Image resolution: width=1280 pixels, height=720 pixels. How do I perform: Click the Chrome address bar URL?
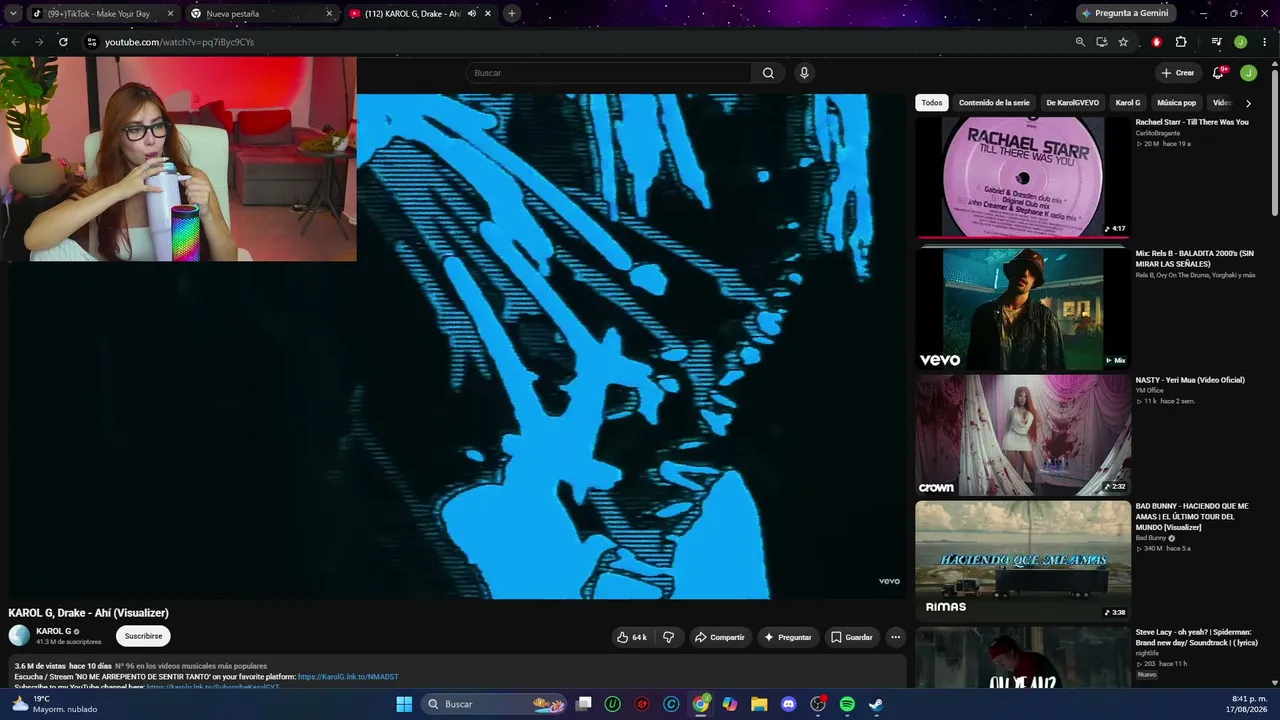pyautogui.click(x=180, y=42)
